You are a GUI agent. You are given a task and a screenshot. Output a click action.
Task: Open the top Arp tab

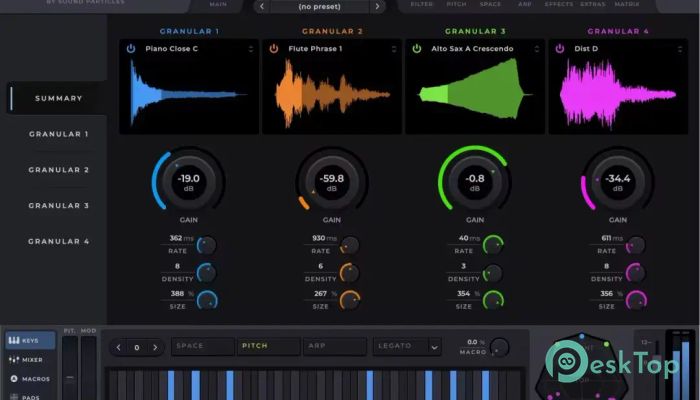[525, 4]
